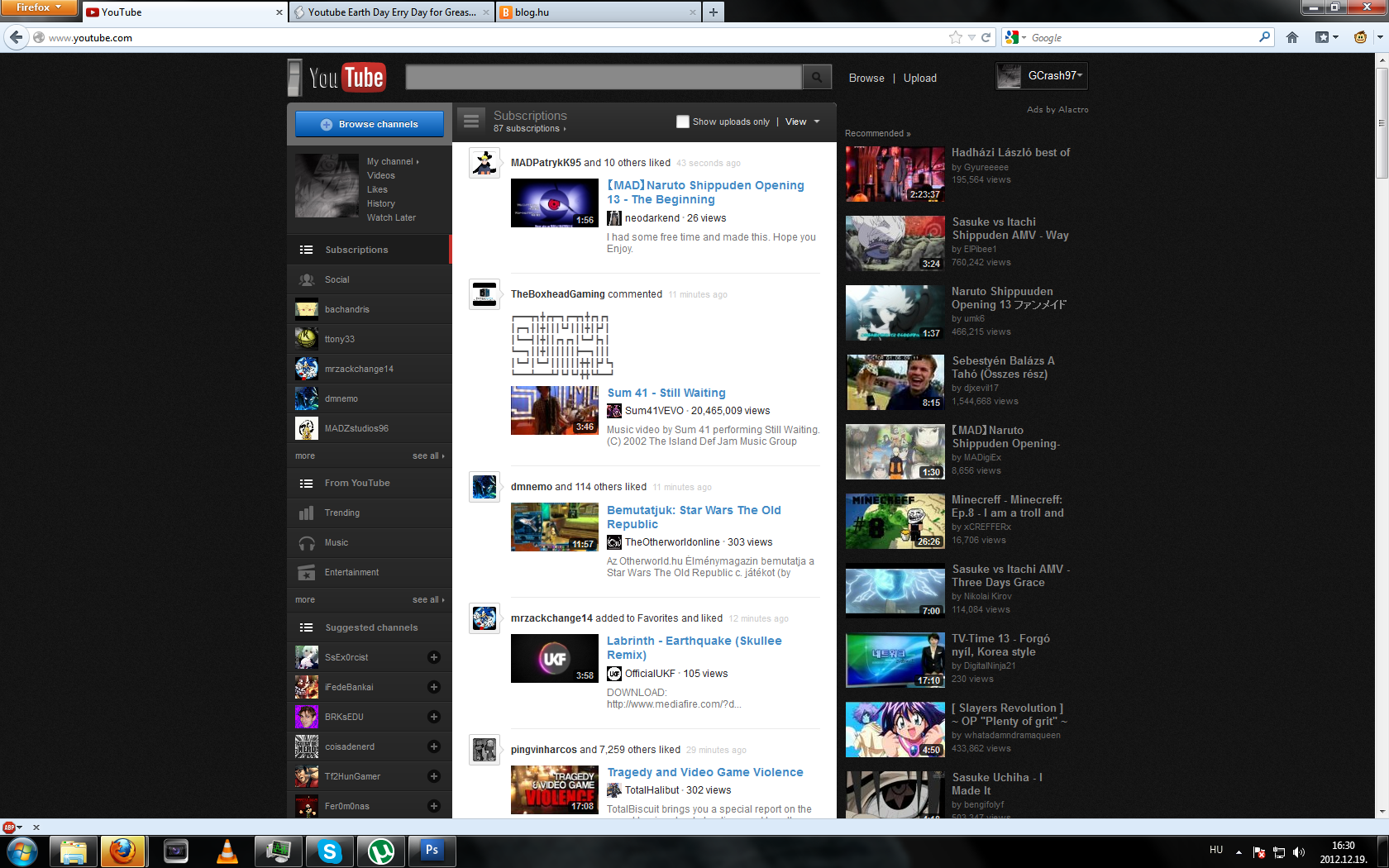The height and width of the screenshot is (868, 1389).
Task: Add BRKsEDU channel with plus icon
Action: pos(433,717)
